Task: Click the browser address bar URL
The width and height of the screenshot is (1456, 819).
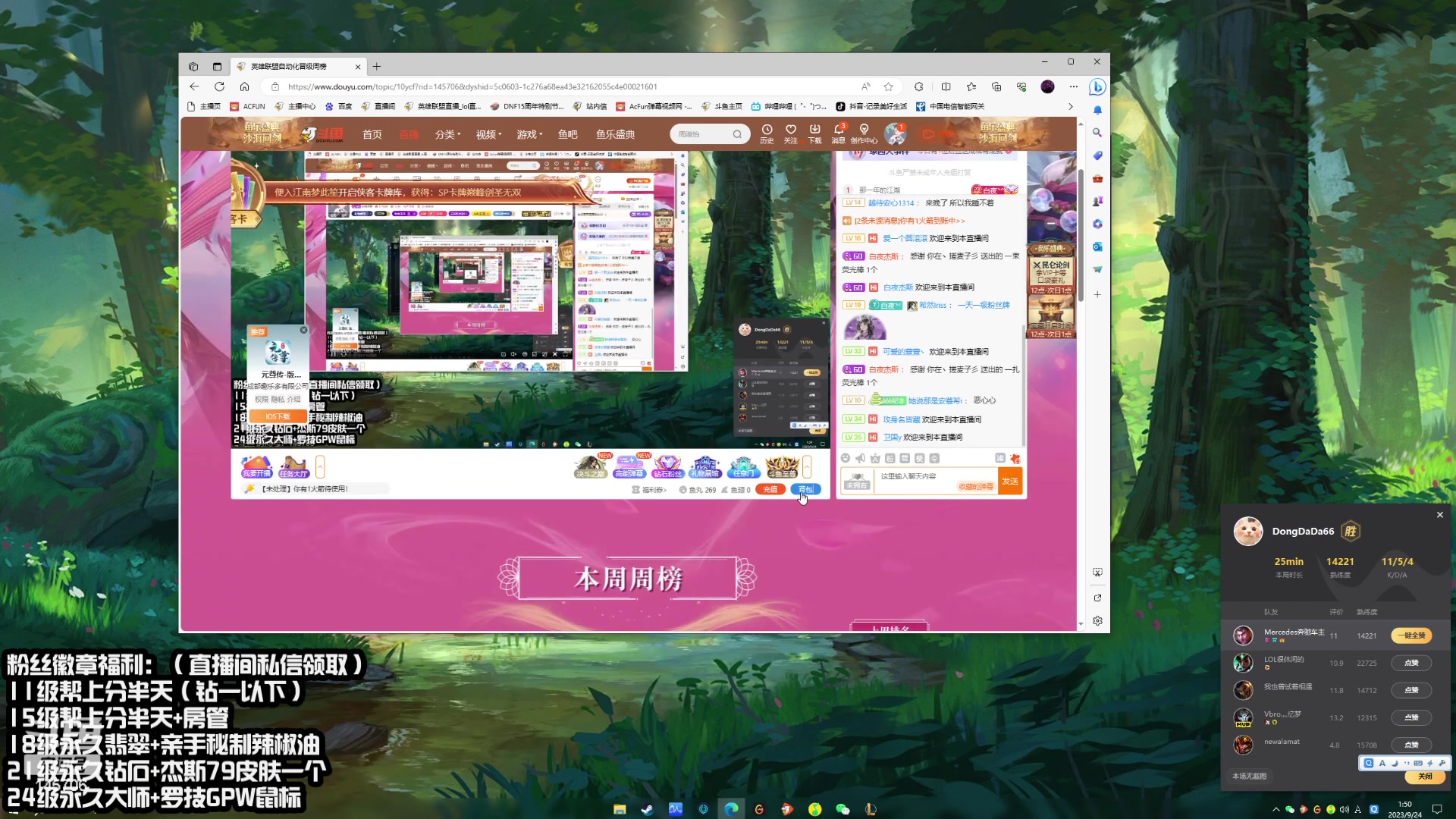Action: pyautogui.click(x=472, y=86)
